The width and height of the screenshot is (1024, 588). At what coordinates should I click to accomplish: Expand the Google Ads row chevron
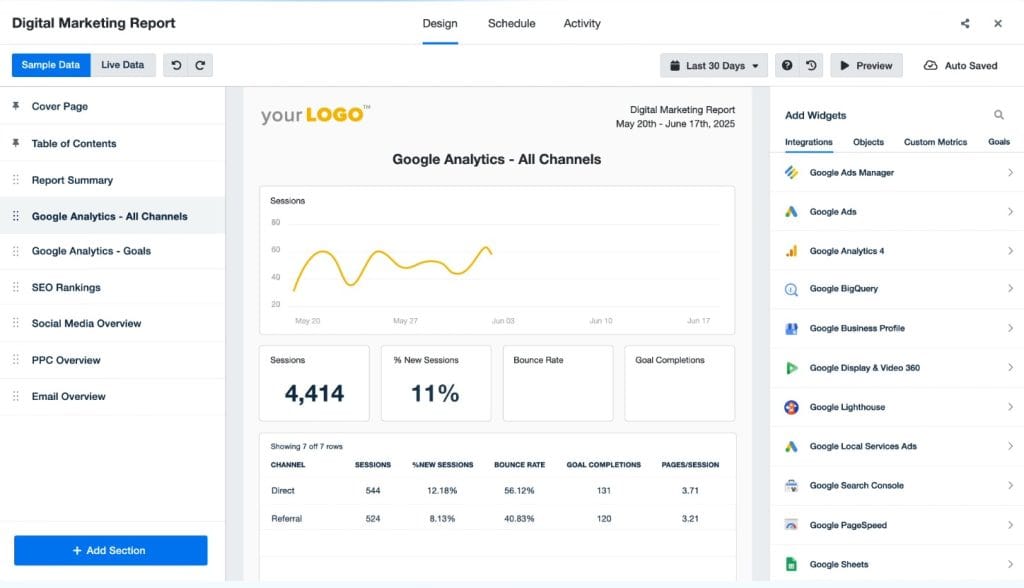[x=1010, y=212]
